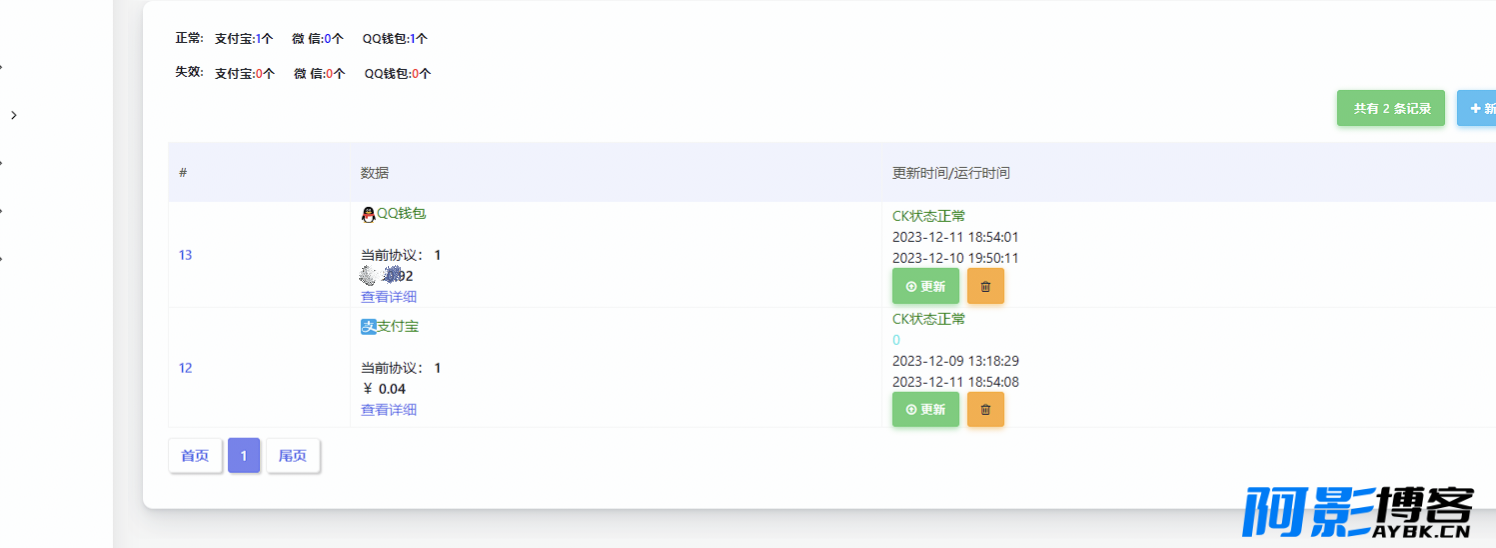1496x548 pixels.
Task: Click the Alipay logo icon in row 12
Action: coord(368,326)
